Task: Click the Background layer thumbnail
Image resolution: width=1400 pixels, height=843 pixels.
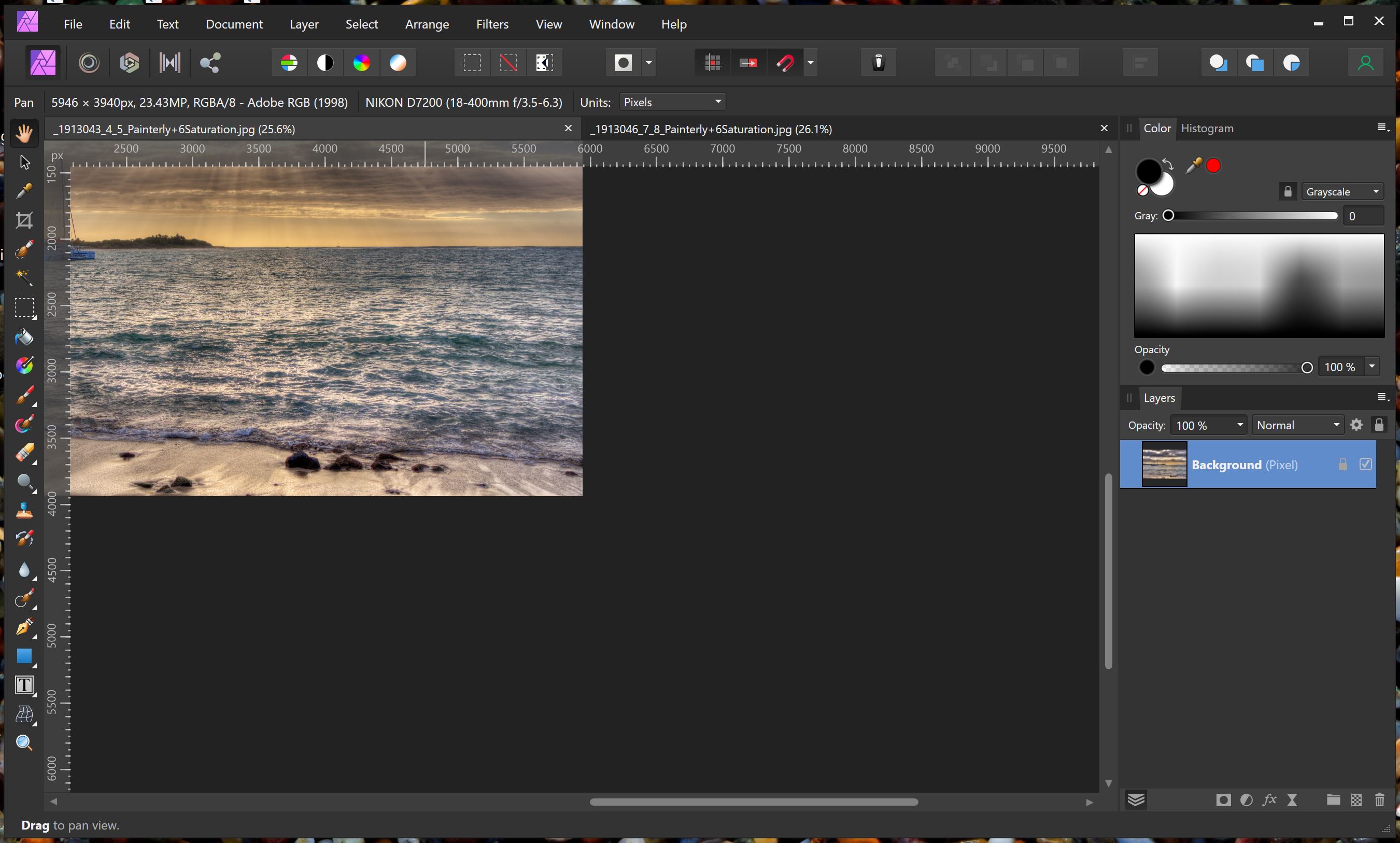Action: point(1164,464)
